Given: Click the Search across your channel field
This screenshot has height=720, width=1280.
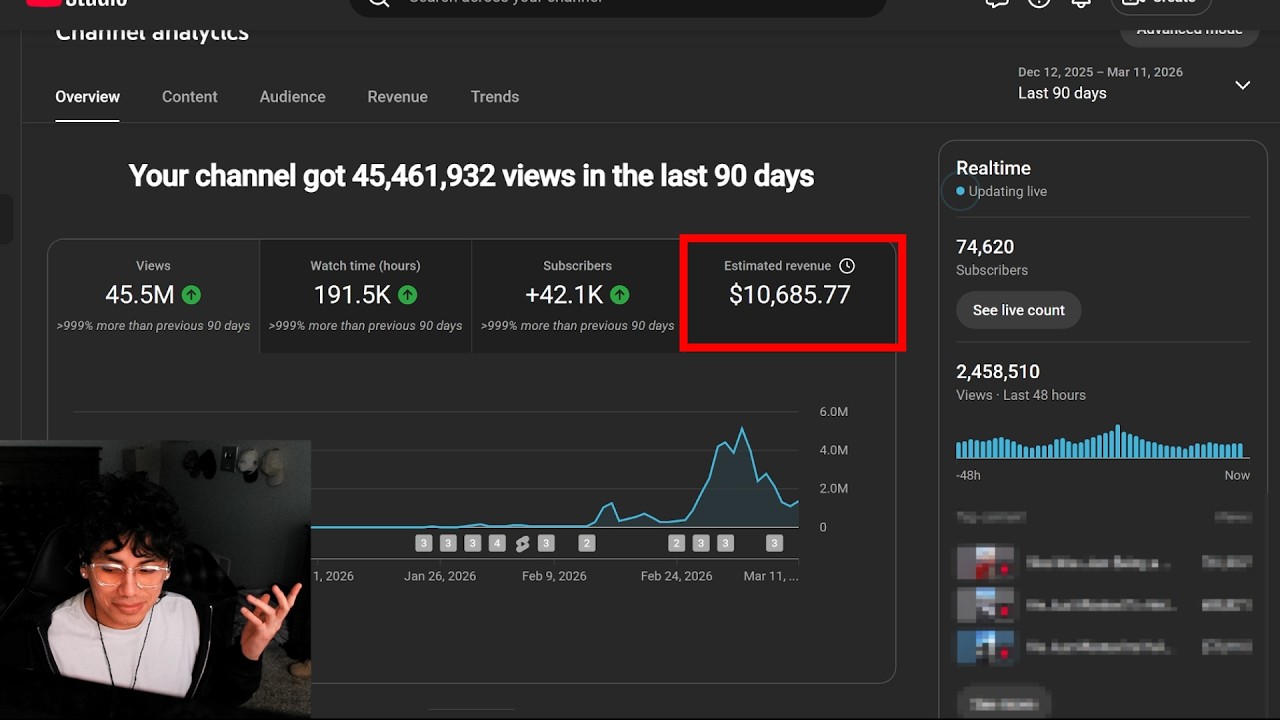Looking at the screenshot, I should 618,5.
